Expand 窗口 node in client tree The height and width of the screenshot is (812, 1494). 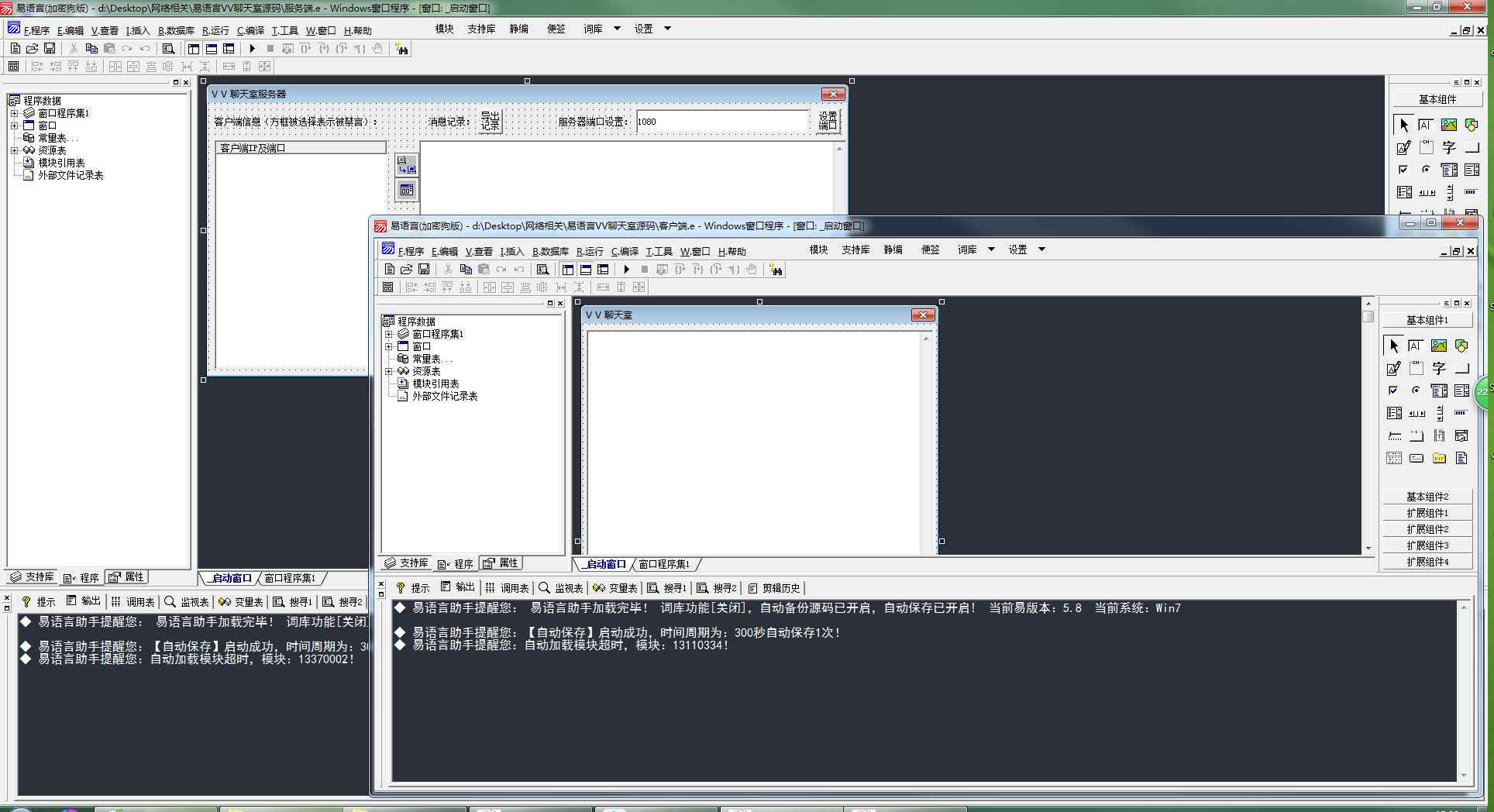point(389,346)
